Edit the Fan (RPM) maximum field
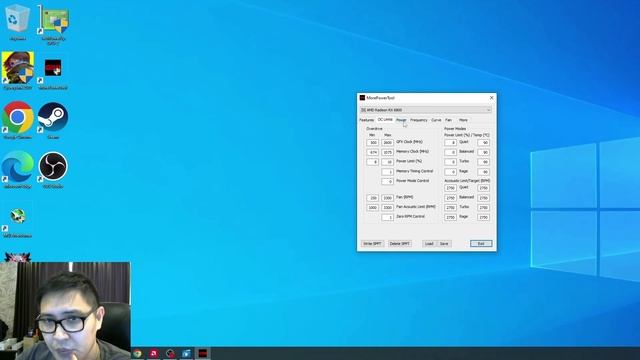The image size is (640, 360). coord(387,198)
